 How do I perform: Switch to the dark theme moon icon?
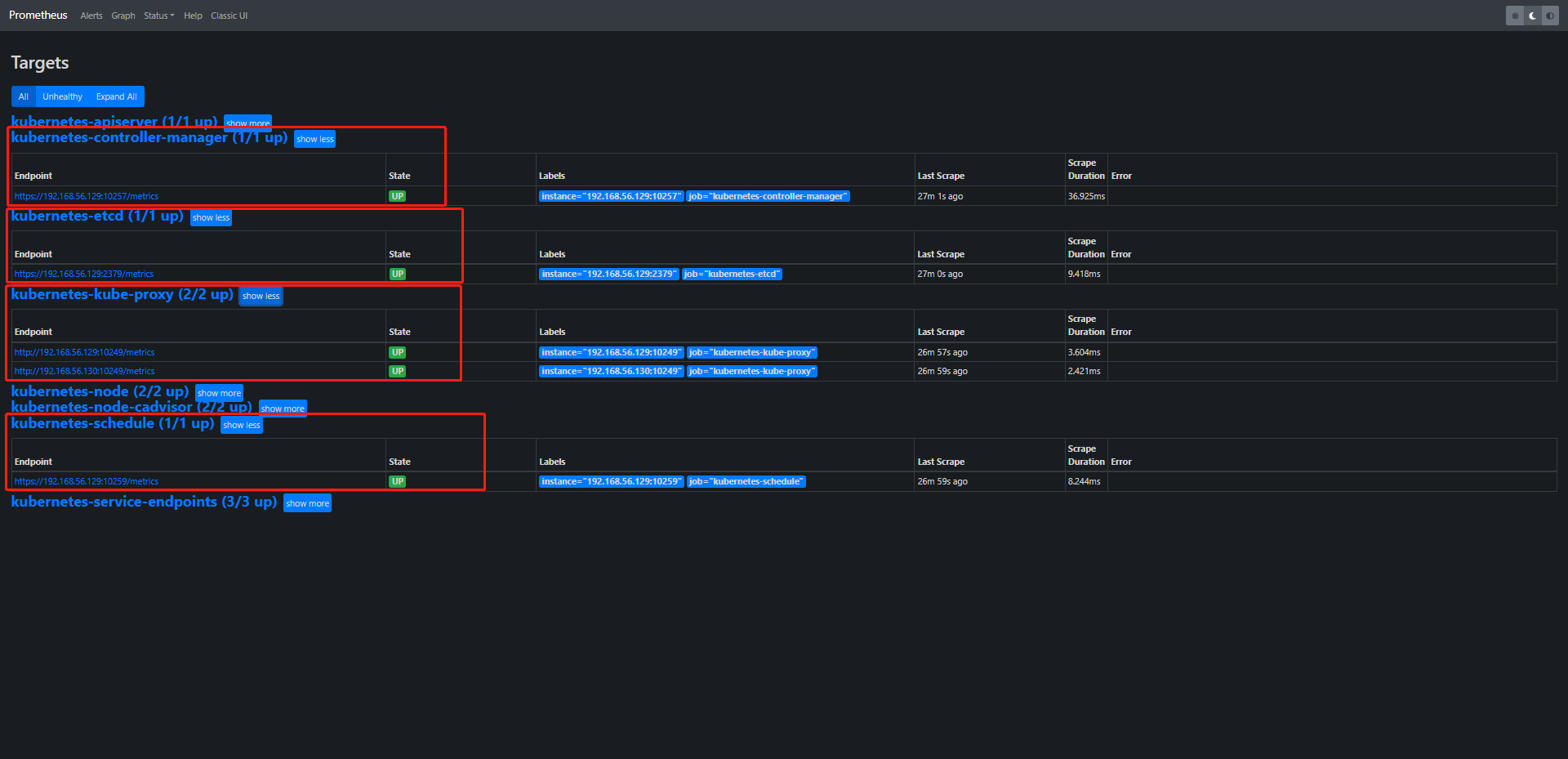tap(1533, 16)
